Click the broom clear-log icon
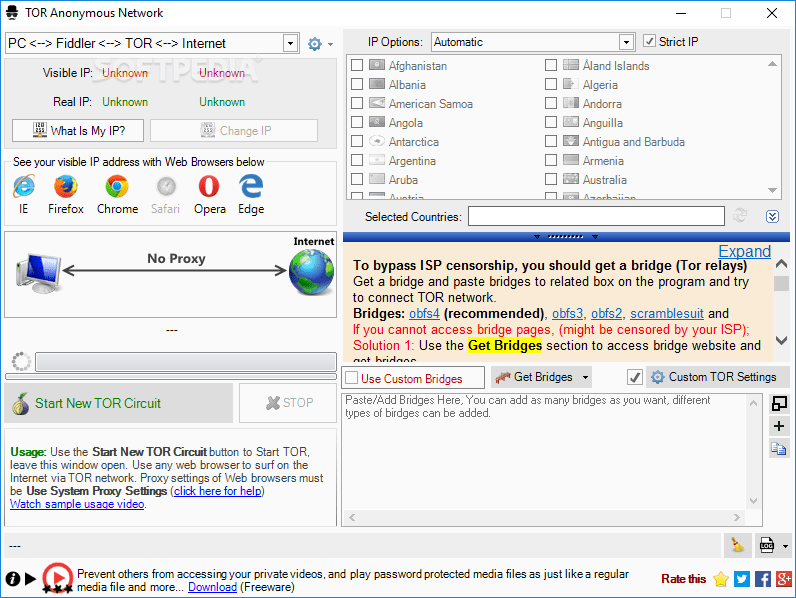Viewport: 796px width, 598px height. tap(737, 546)
